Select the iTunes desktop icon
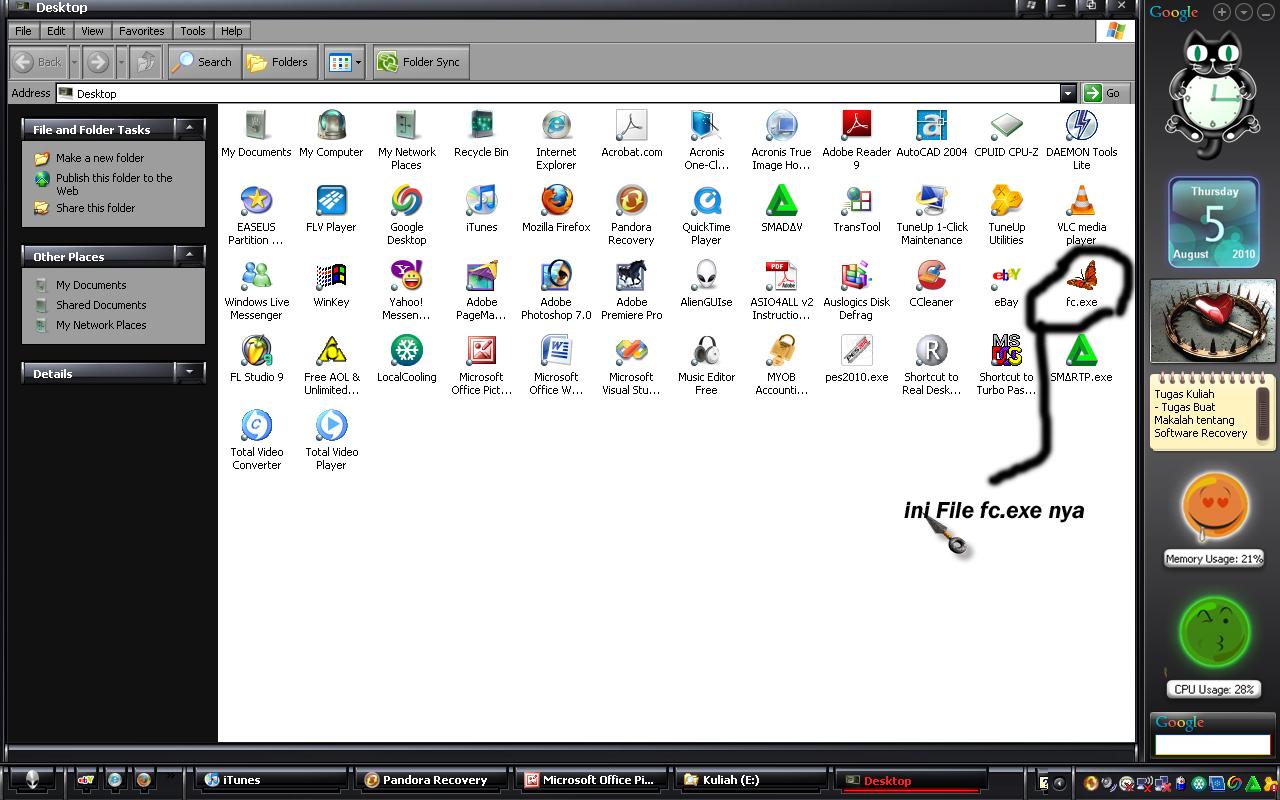Viewport: 1280px width, 800px height. [481, 201]
